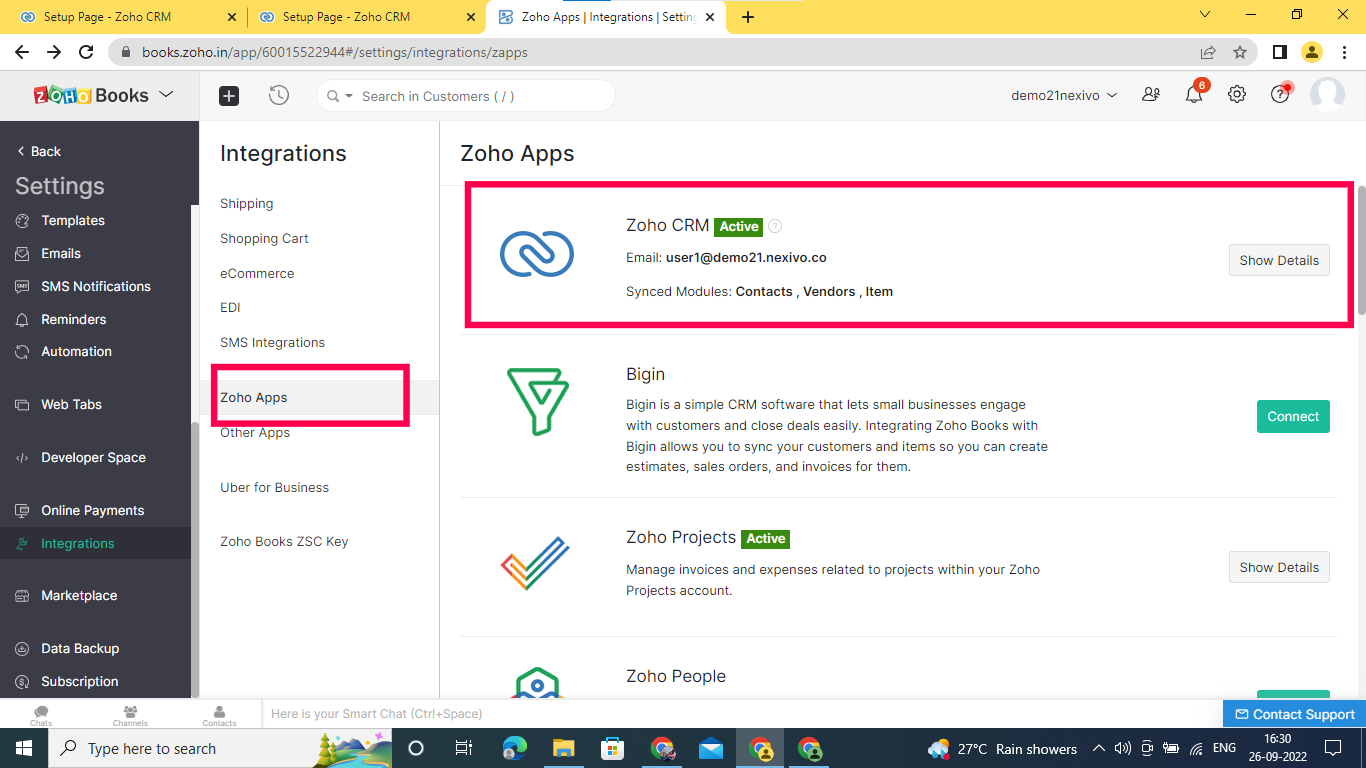Viewport: 1366px width, 768px height.
Task: Open Windows Start menu
Action: (24, 748)
